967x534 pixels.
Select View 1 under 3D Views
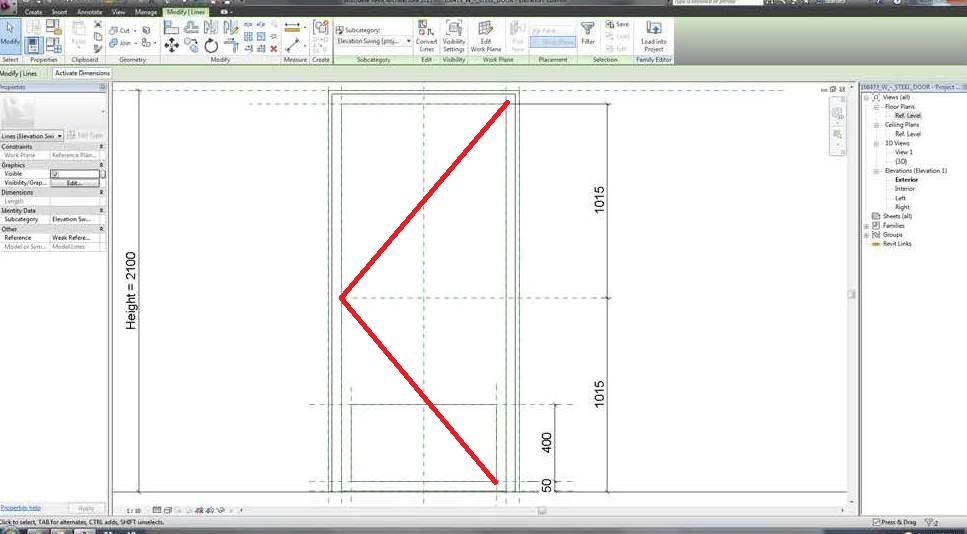click(904, 152)
